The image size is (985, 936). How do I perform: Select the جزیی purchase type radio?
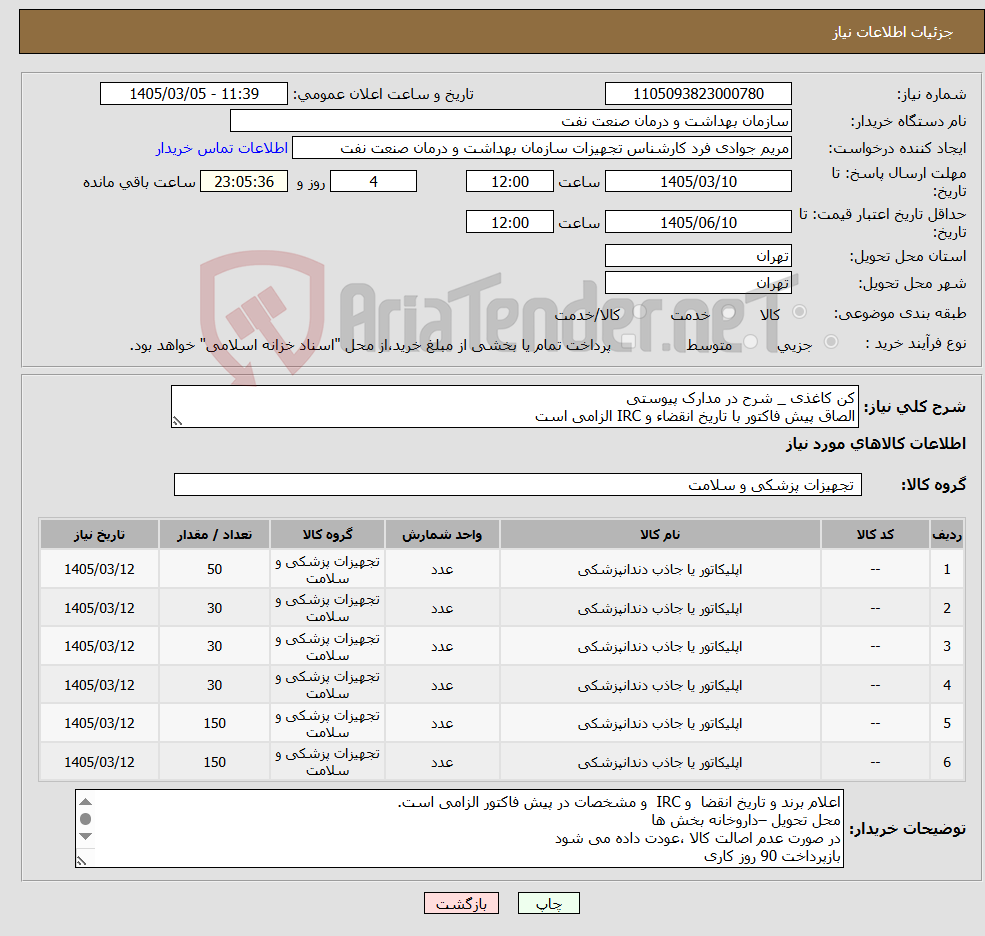830,342
